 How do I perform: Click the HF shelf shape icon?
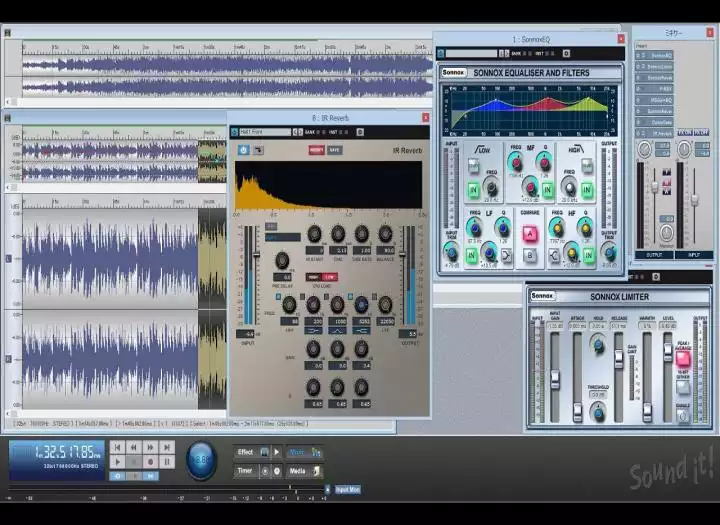(x=554, y=255)
